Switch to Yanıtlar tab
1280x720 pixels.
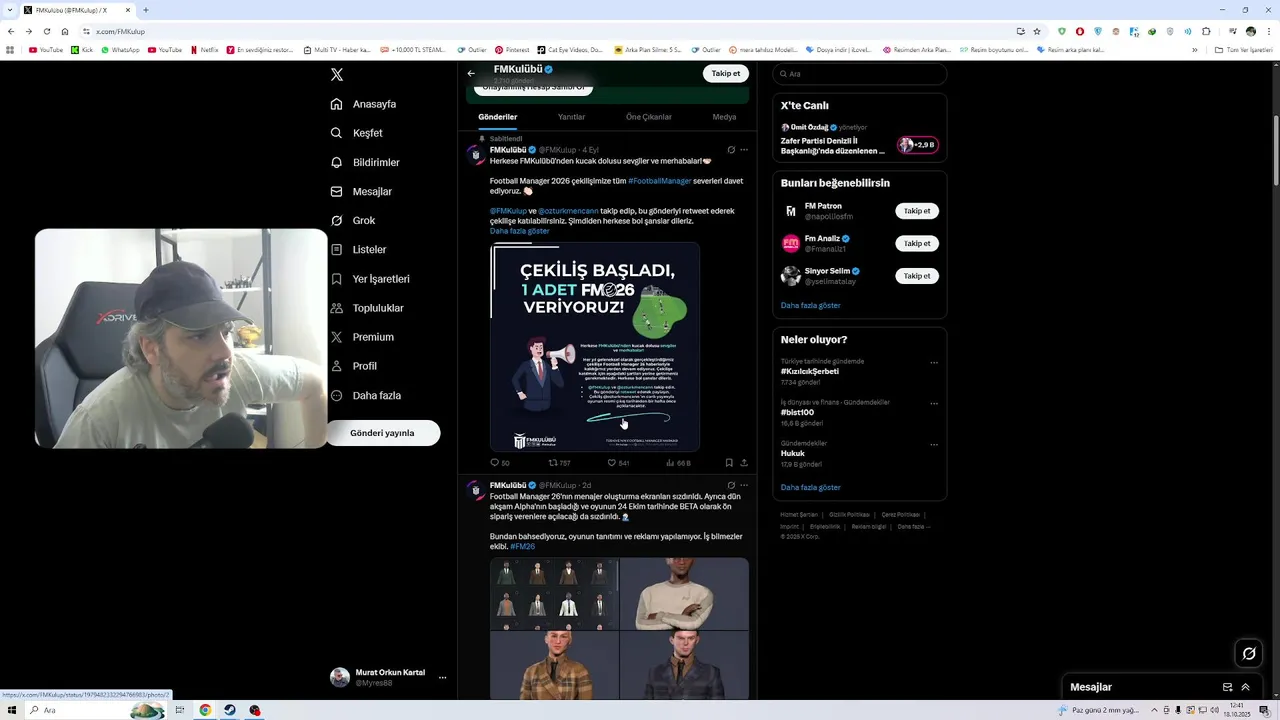(x=571, y=117)
